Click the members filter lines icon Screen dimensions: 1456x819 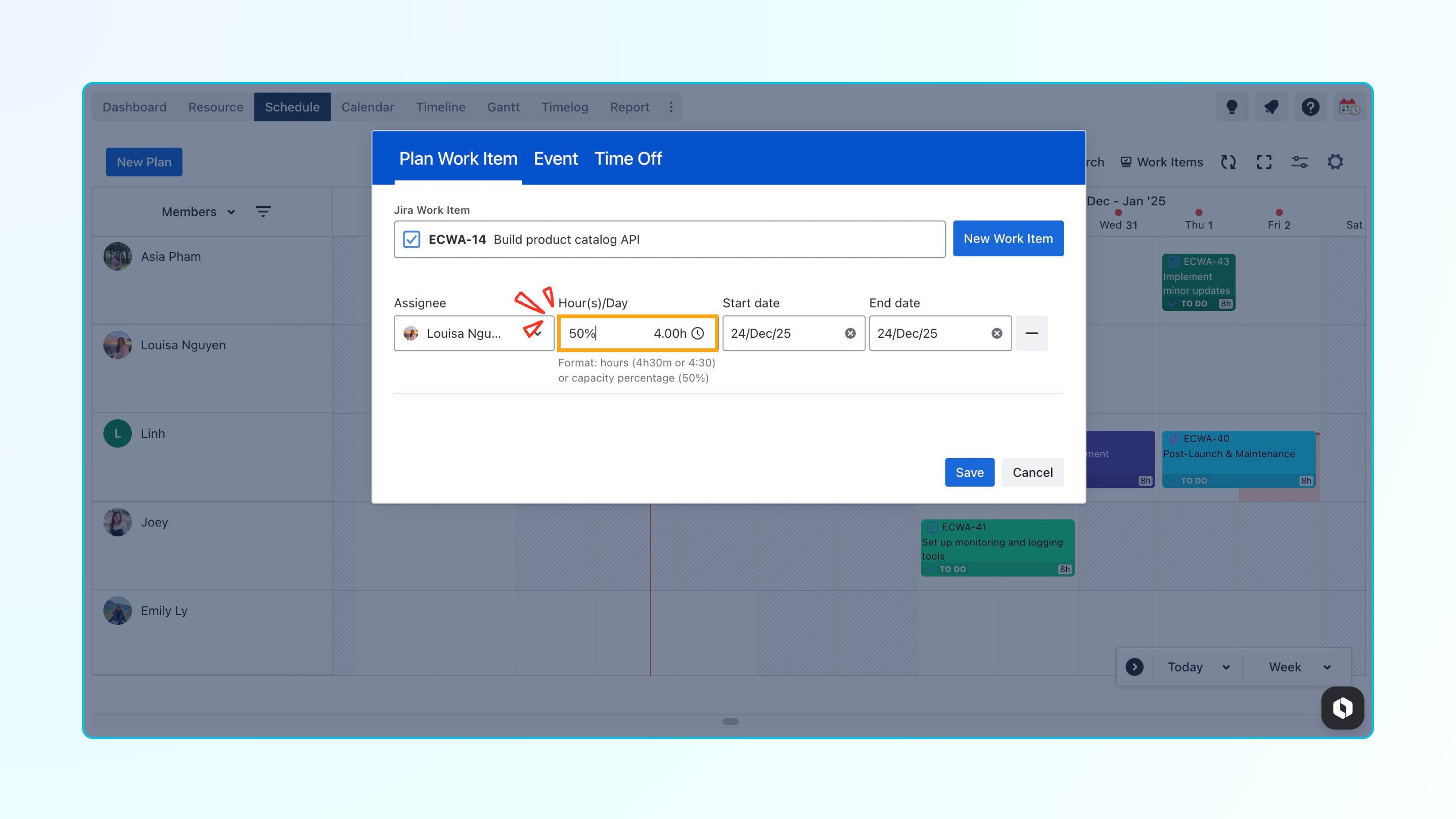pyautogui.click(x=263, y=211)
